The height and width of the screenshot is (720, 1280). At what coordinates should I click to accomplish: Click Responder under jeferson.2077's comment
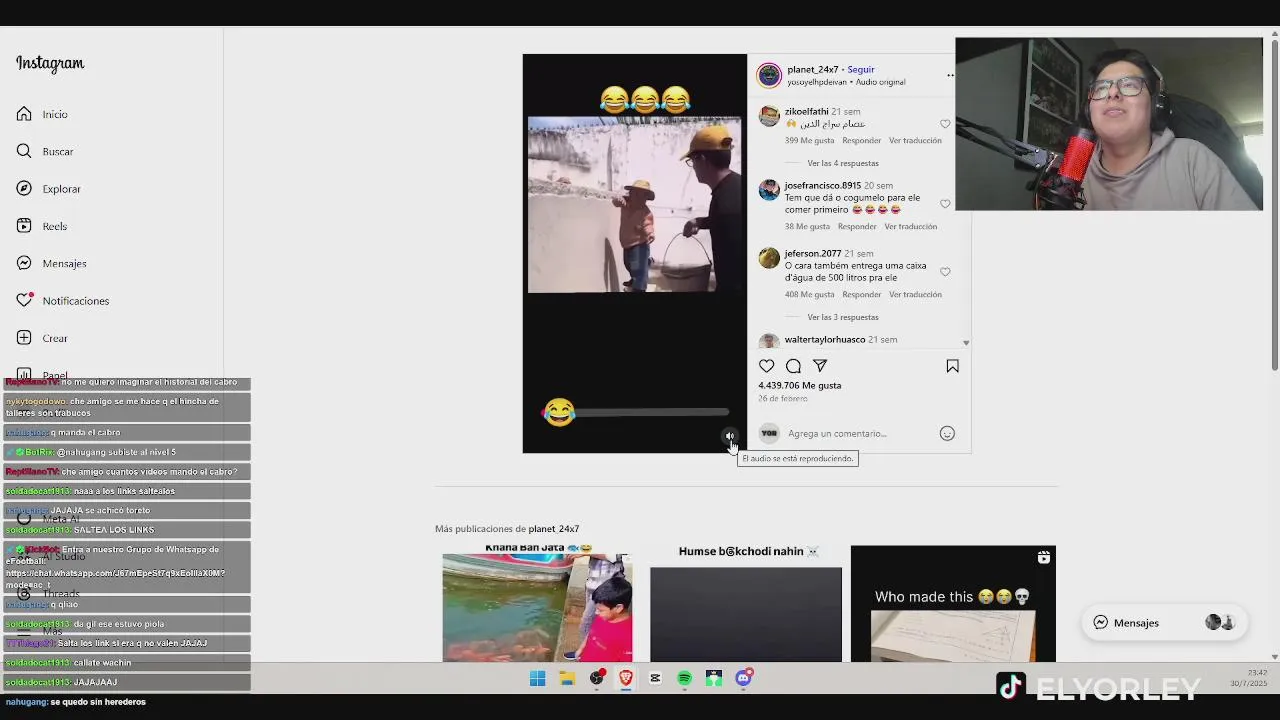click(862, 294)
